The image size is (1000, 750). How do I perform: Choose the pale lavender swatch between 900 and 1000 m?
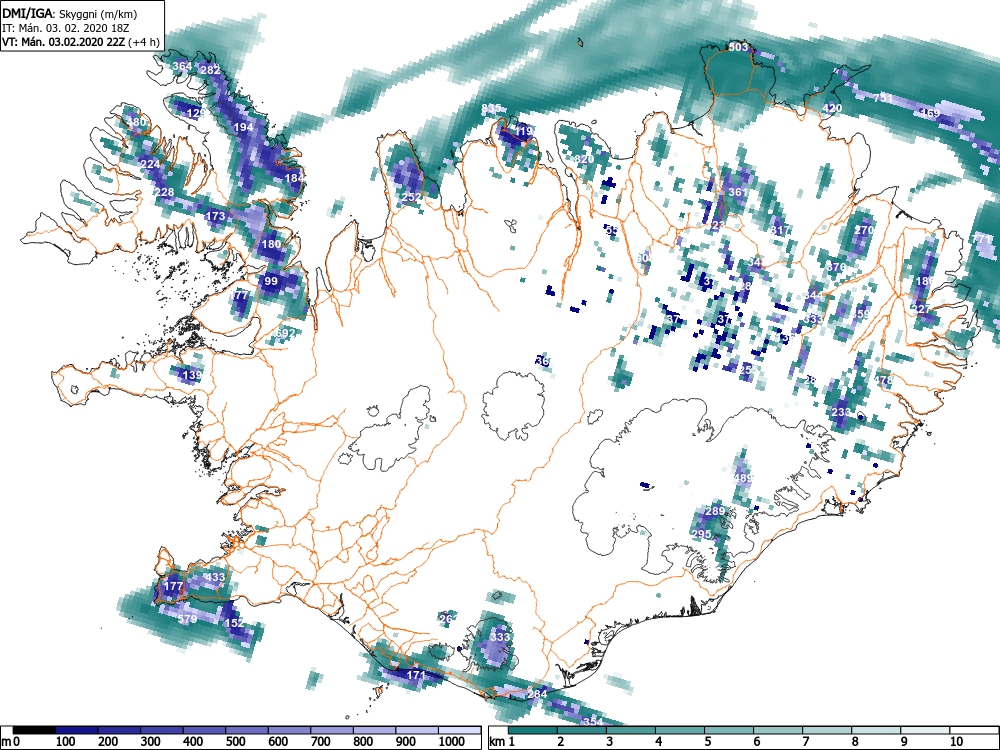pyautogui.click(x=417, y=730)
